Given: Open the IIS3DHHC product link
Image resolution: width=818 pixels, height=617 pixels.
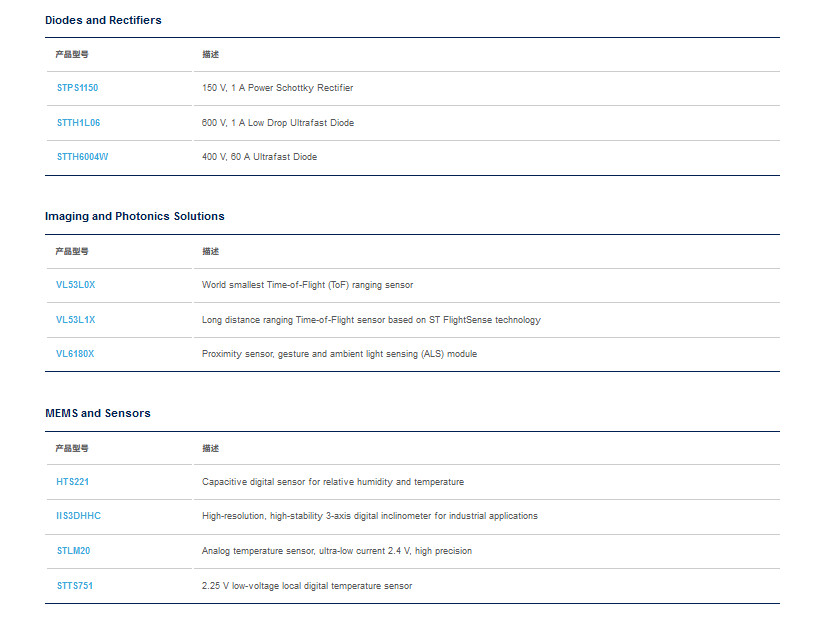Looking at the screenshot, I should pyautogui.click(x=78, y=516).
